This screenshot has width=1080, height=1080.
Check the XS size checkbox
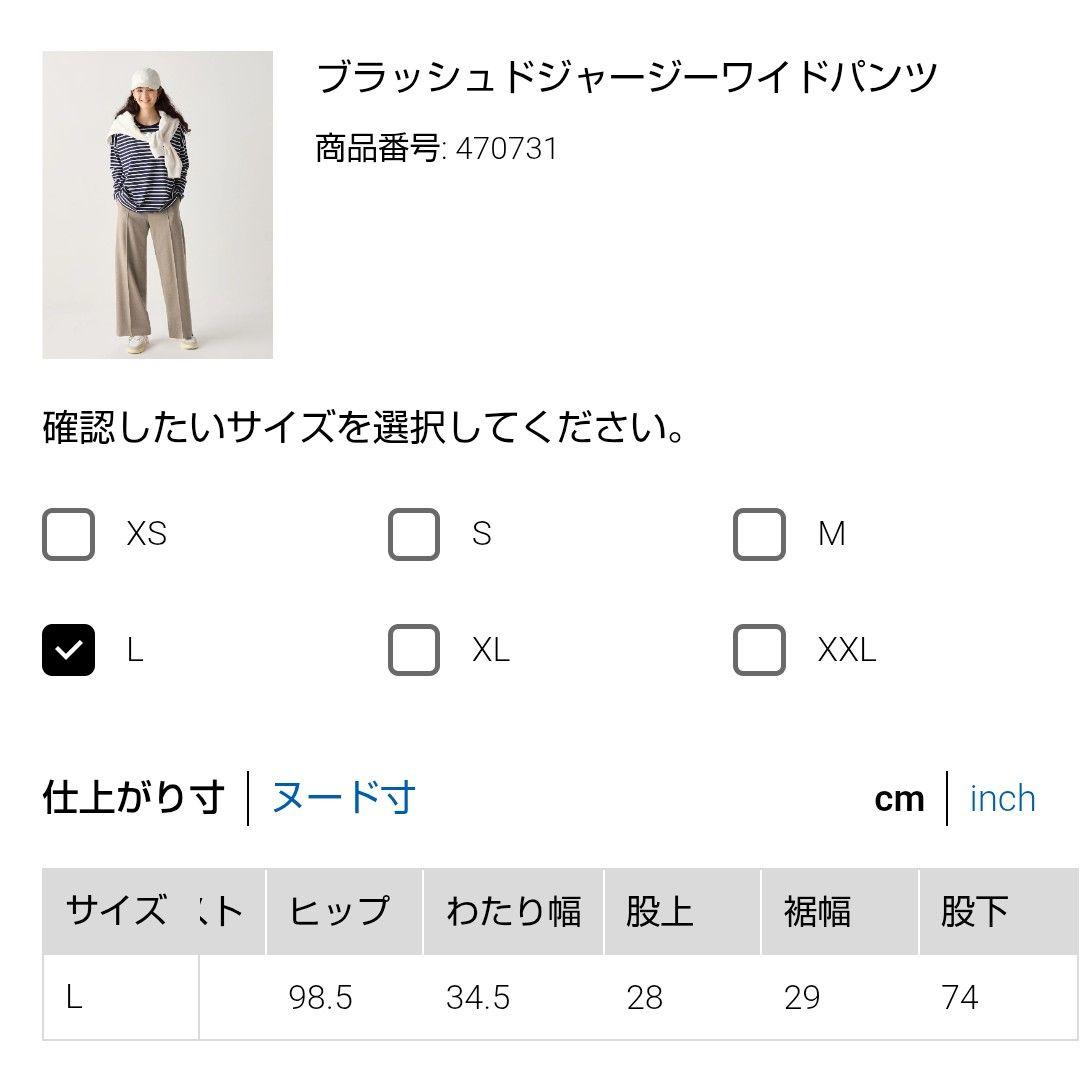68,534
